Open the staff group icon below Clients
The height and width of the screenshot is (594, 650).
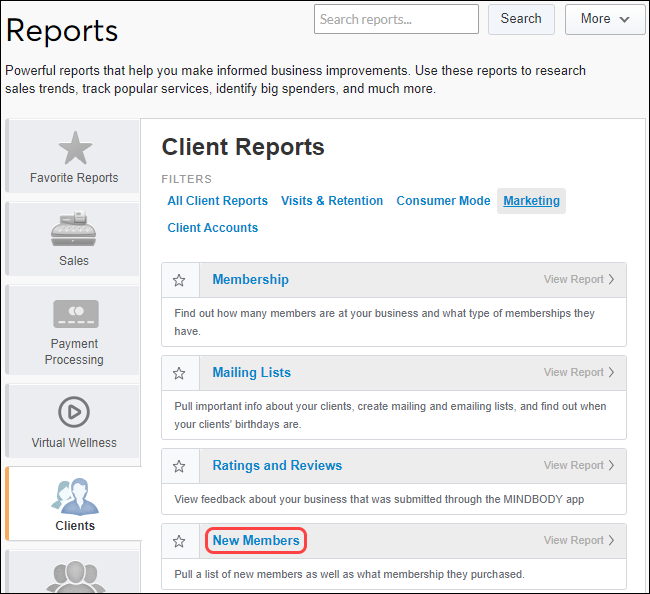pos(74,577)
